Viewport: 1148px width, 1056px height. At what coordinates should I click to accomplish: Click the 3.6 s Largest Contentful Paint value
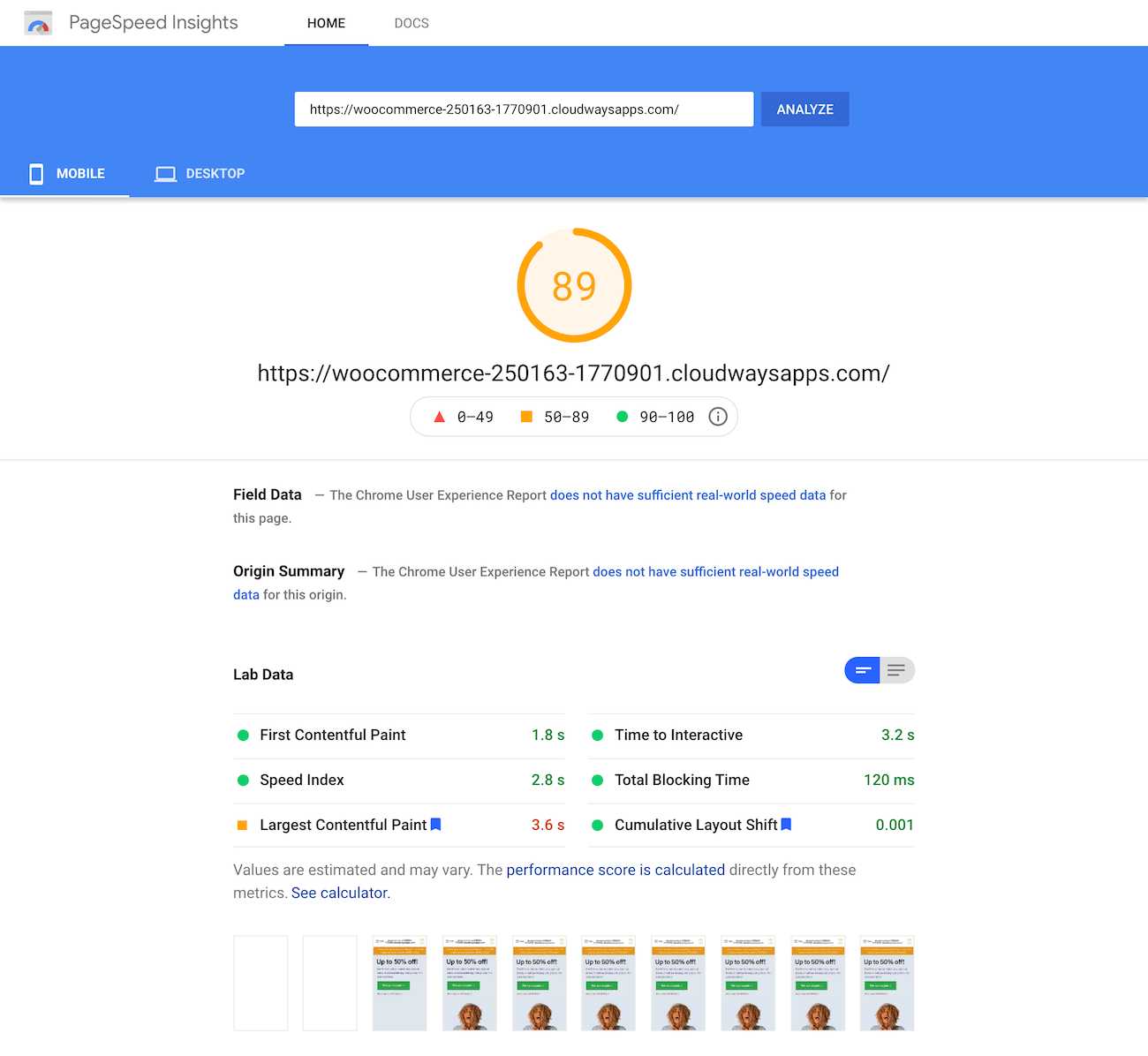coord(548,825)
